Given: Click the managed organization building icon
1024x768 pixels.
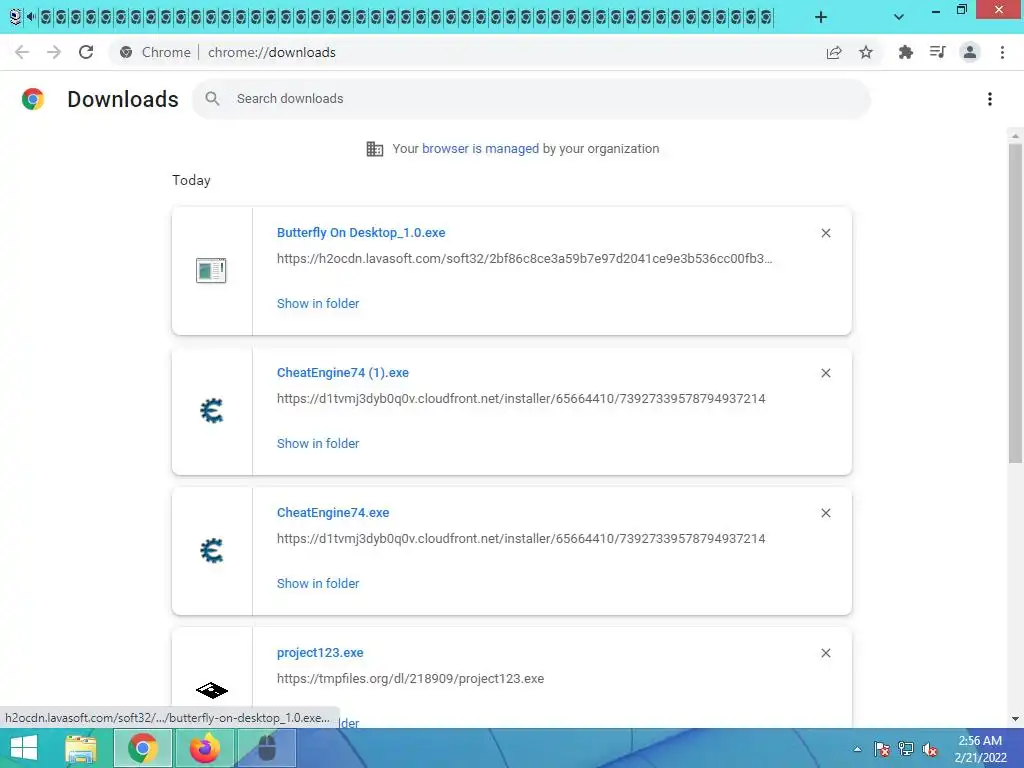Looking at the screenshot, I should [x=375, y=149].
